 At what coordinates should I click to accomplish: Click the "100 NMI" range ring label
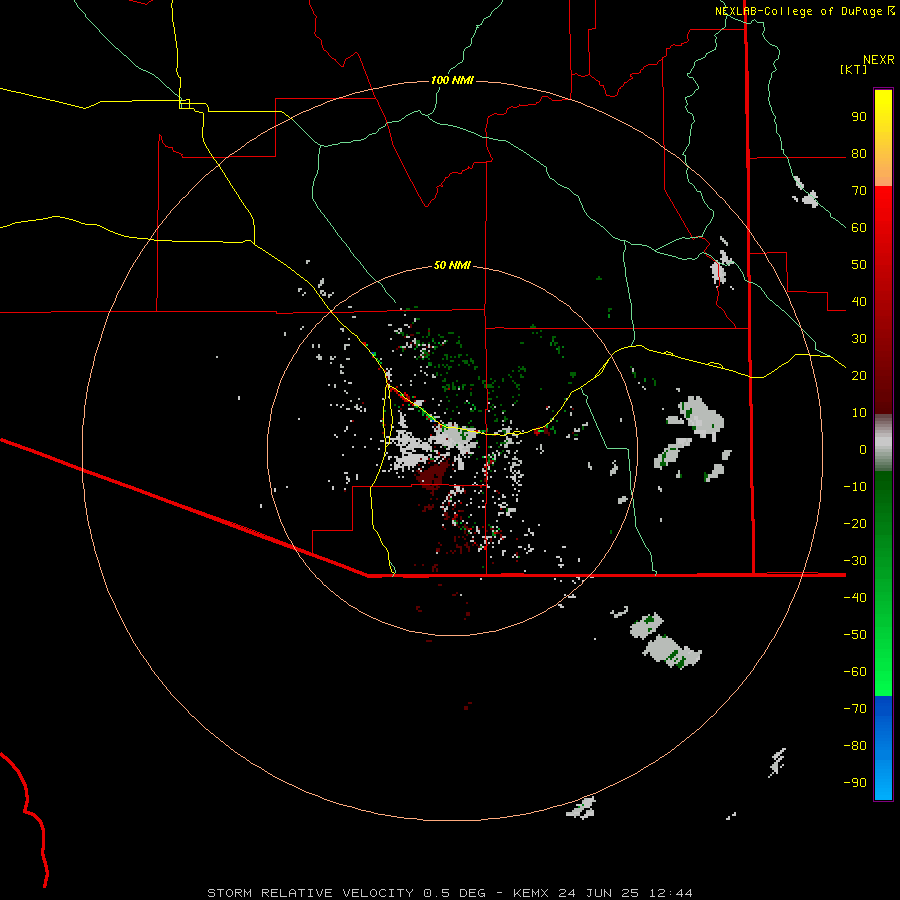[452, 80]
